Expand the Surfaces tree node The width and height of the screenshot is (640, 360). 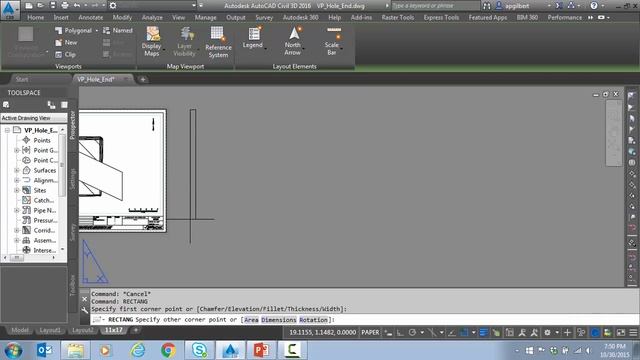click(17, 170)
